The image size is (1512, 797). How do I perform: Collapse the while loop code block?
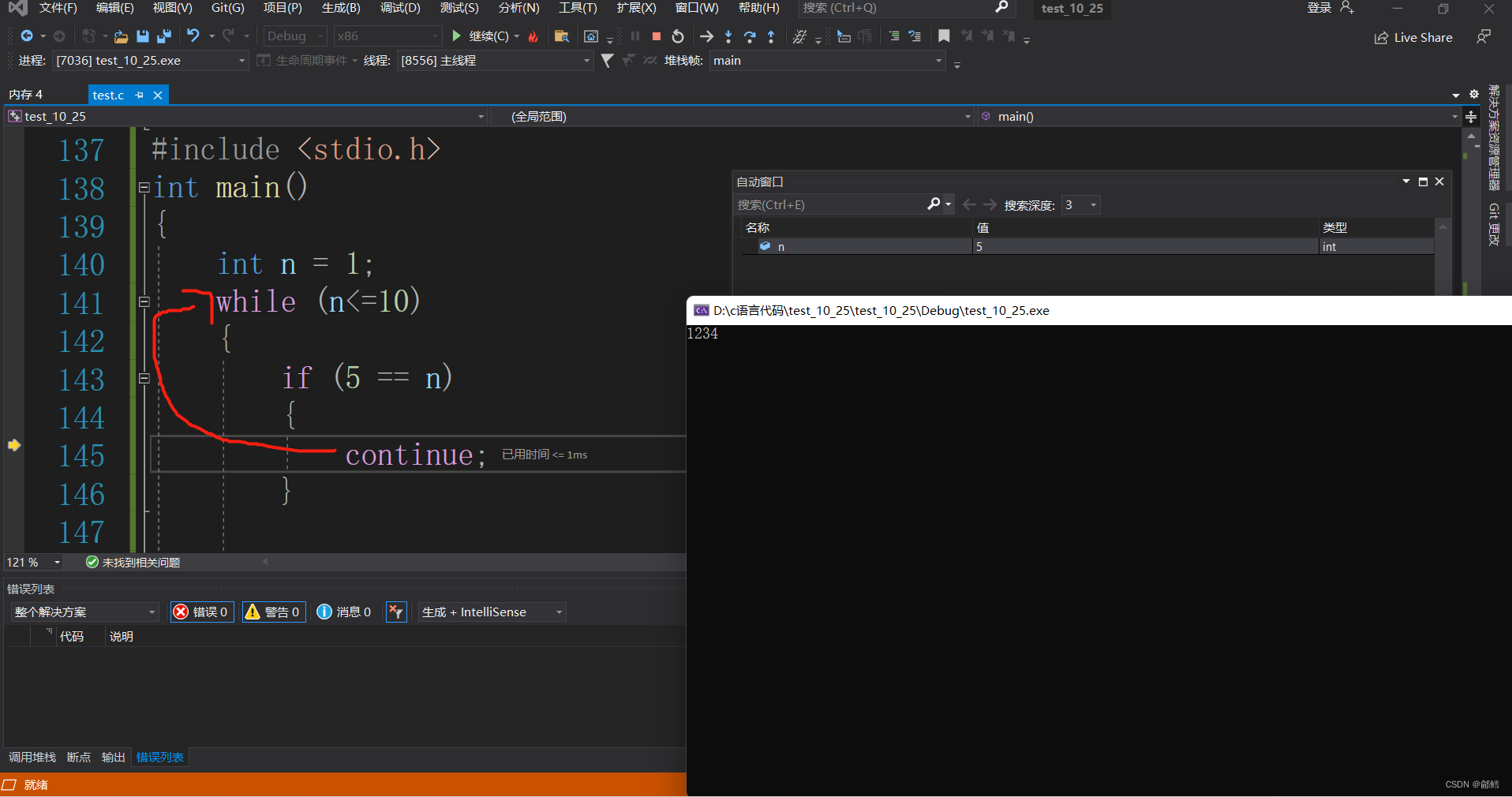pos(144,301)
